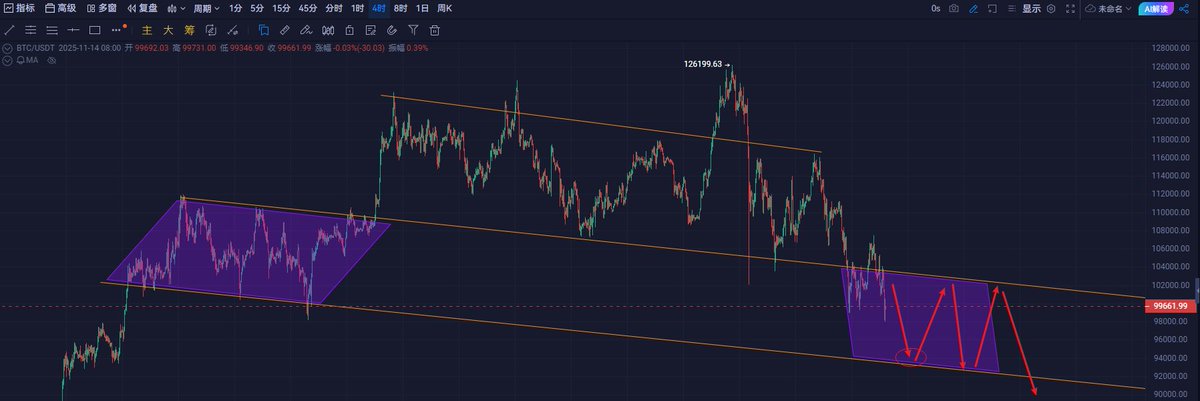Click the percent measure tool icon

[232, 30]
